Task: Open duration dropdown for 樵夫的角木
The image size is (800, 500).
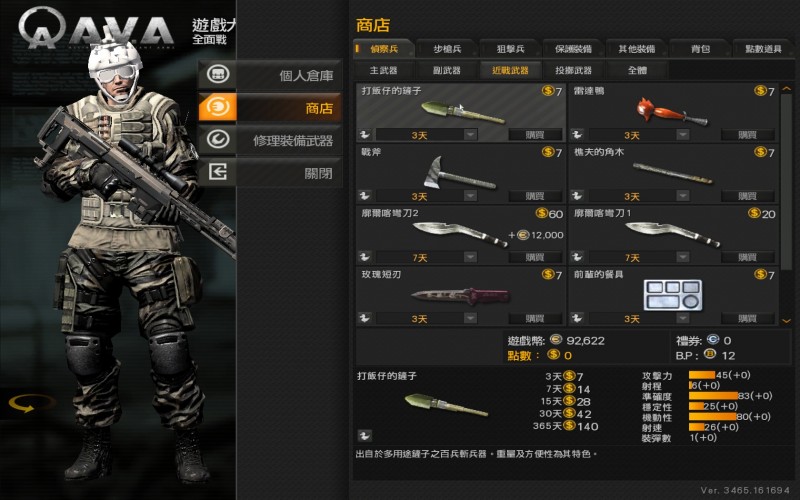Action: click(x=683, y=196)
